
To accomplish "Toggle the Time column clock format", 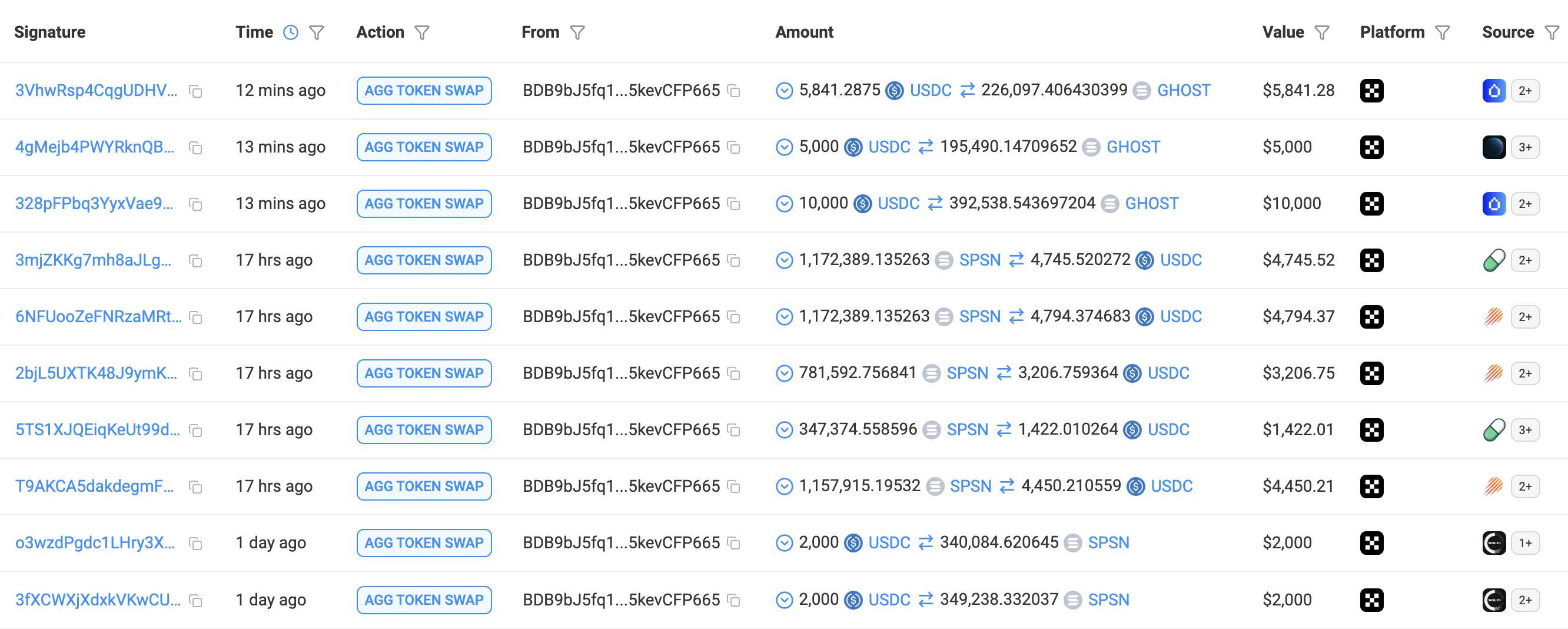I will click(x=291, y=32).
